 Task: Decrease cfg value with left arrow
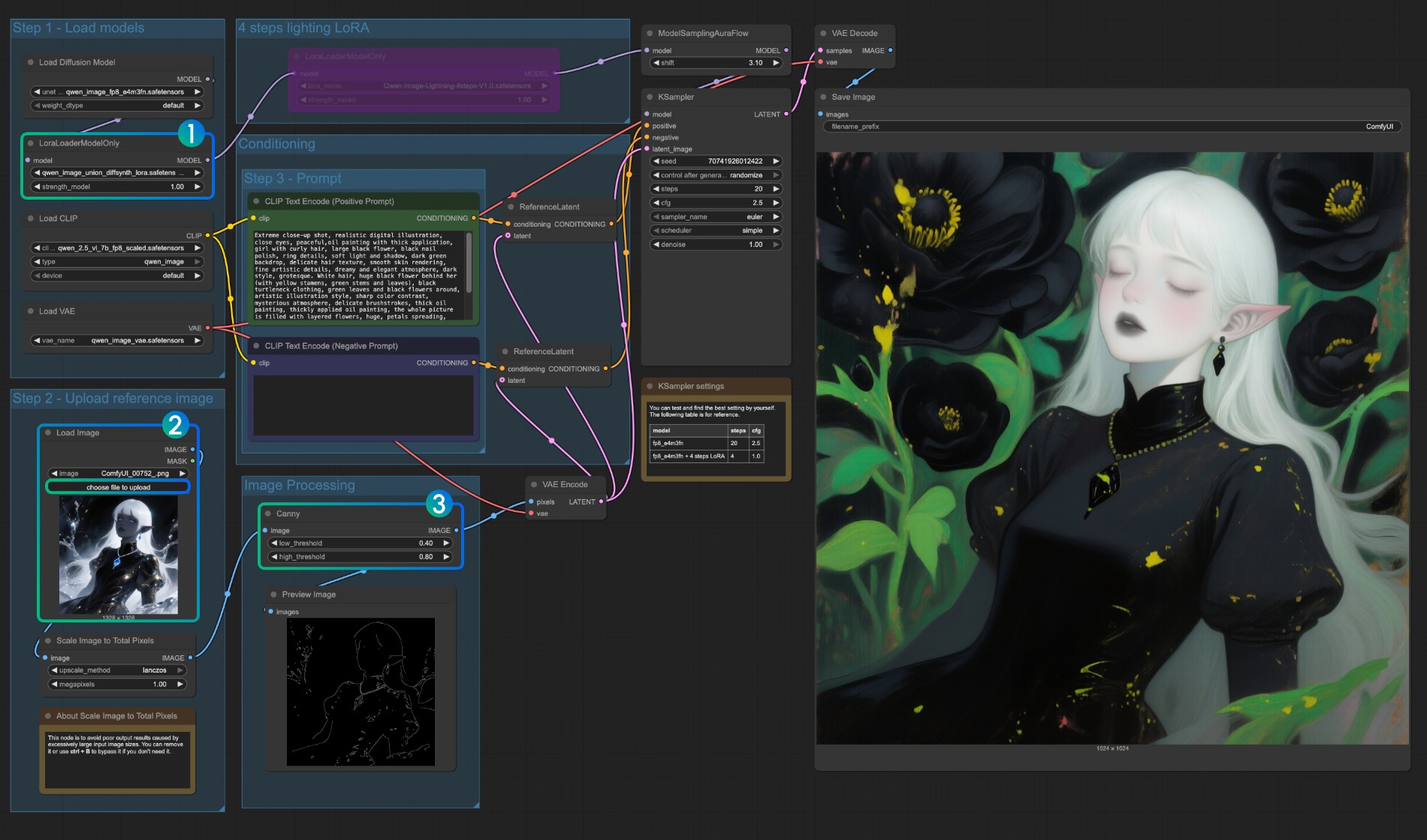click(656, 203)
